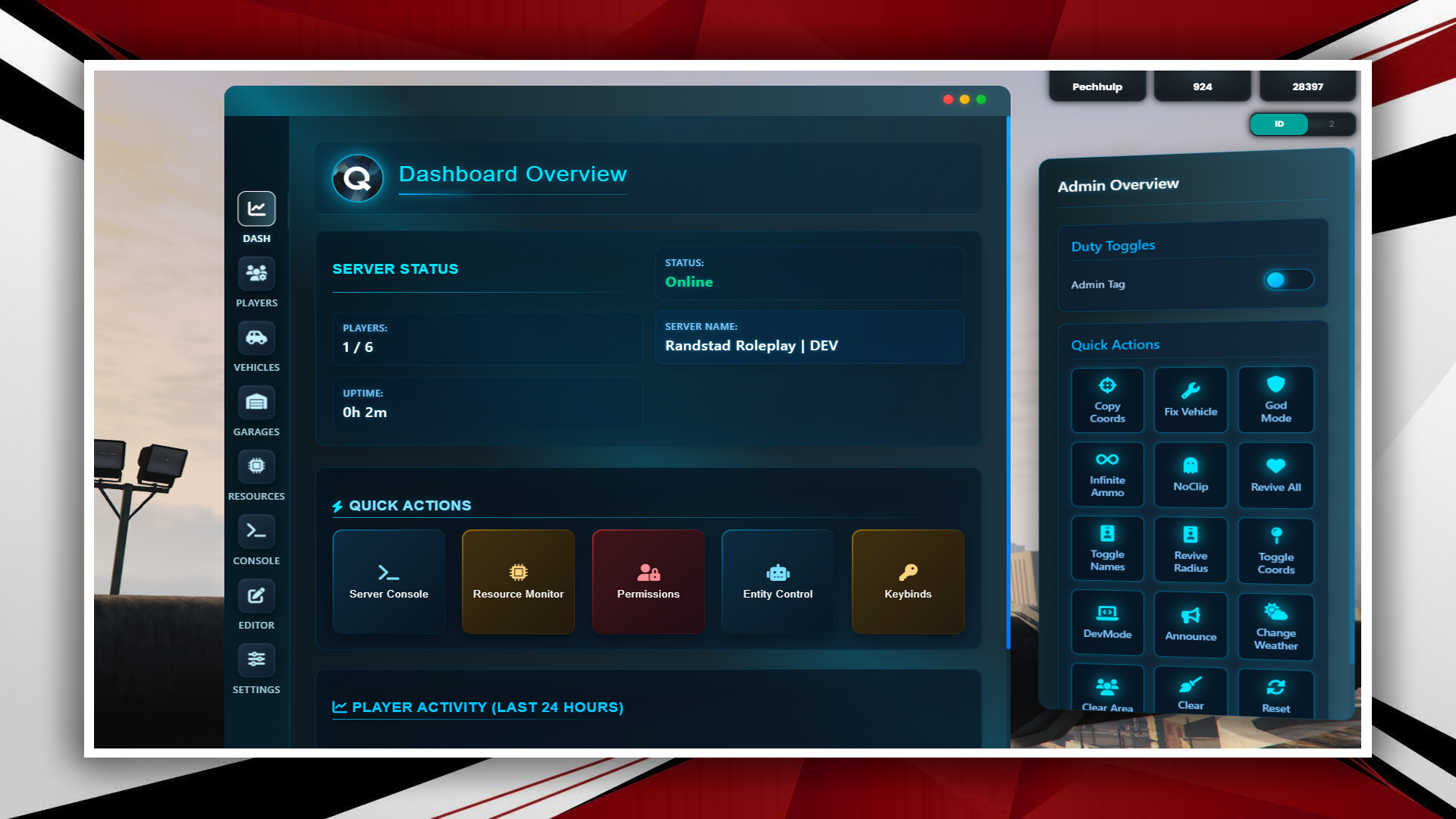1456x819 pixels.
Task: Switch to the Console sidebar tab
Action: [x=256, y=532]
